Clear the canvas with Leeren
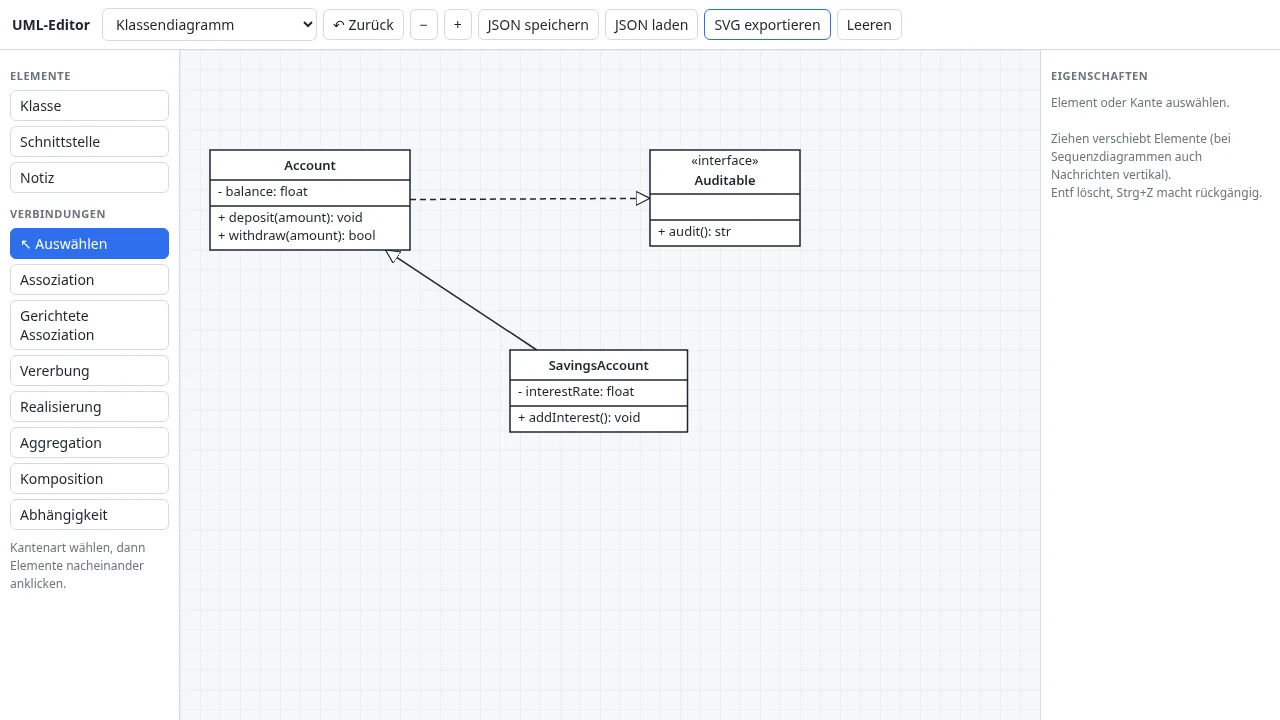1280x720 pixels. pos(869,25)
